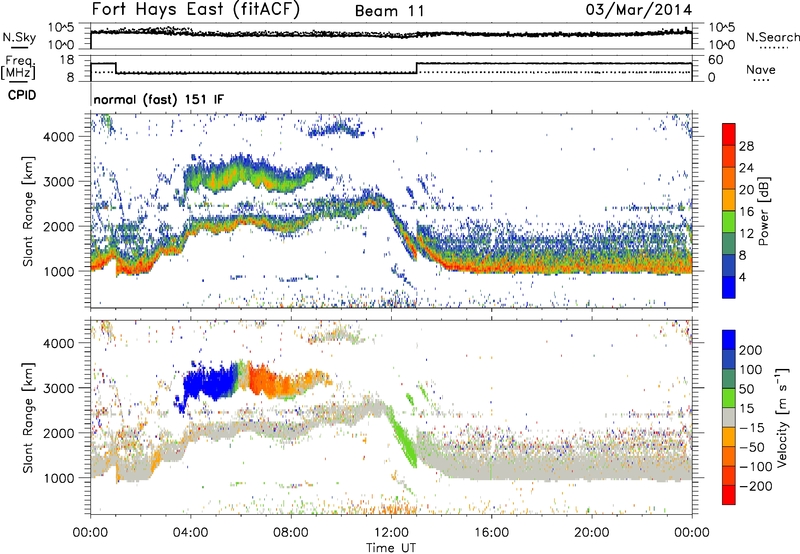Click the 'Power [dB]' colorbar label

[x=764, y=211]
